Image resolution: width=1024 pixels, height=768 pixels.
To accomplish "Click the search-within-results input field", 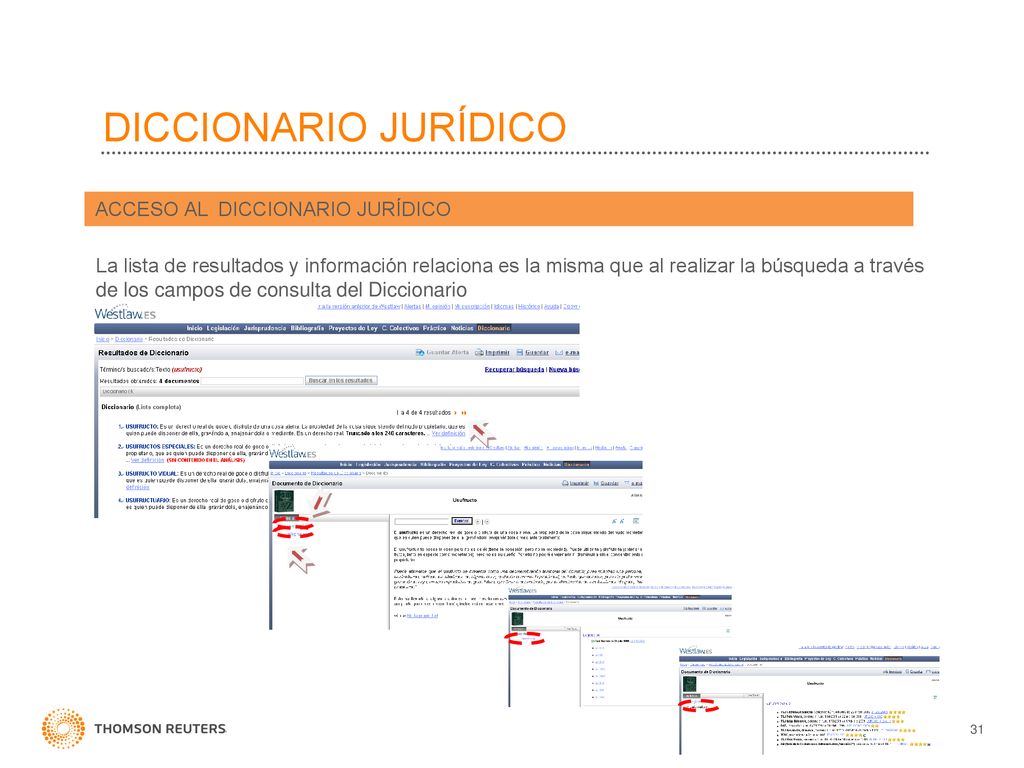I will [253, 380].
